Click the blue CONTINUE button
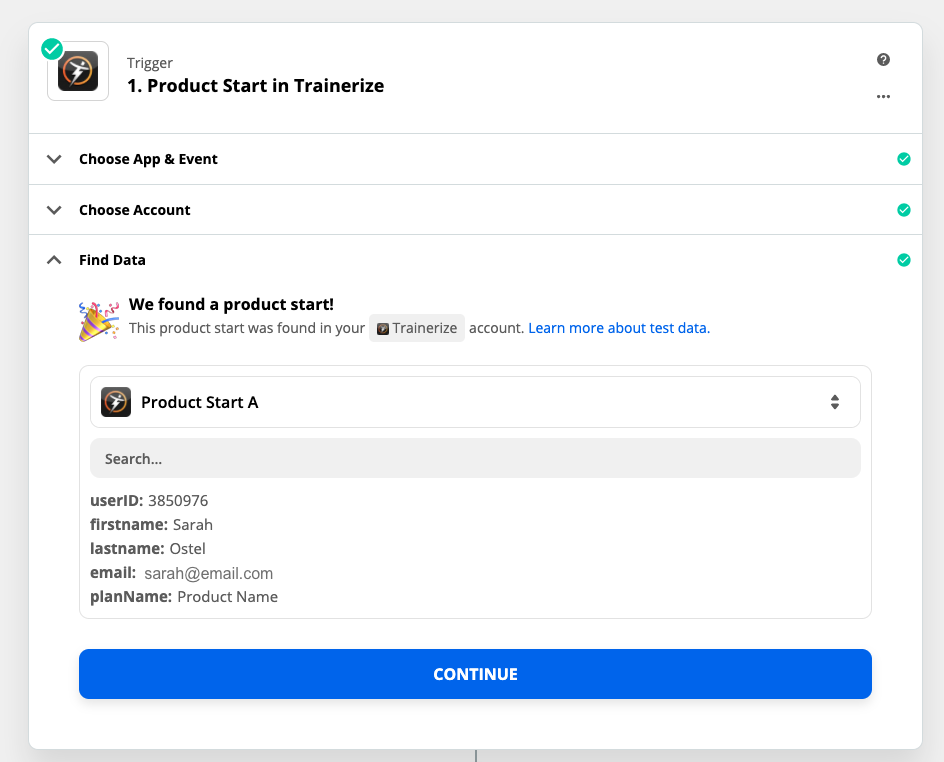The image size is (944, 762). [476, 674]
